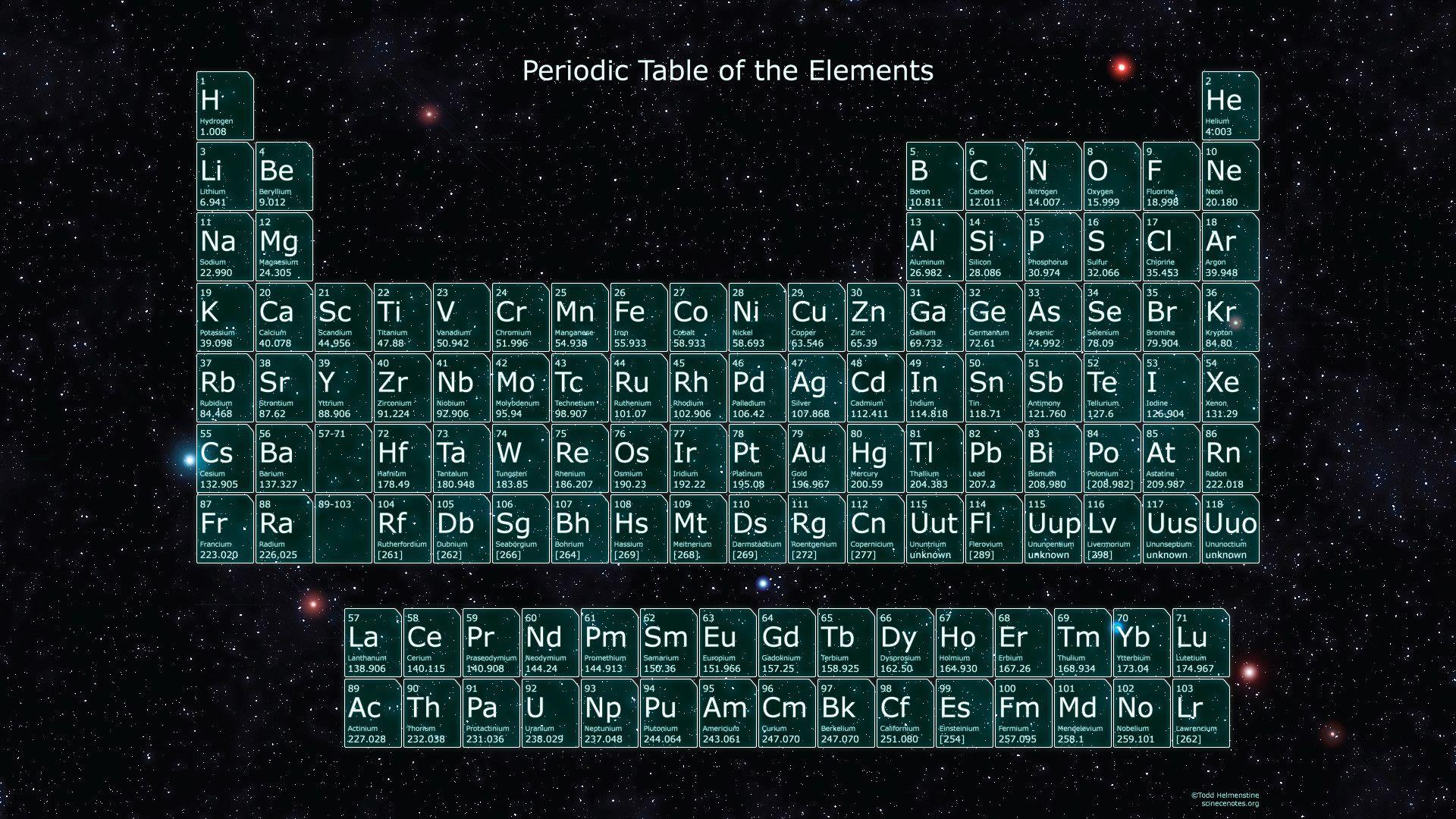
Task: Select the Carbon element tile
Action: tap(993, 176)
